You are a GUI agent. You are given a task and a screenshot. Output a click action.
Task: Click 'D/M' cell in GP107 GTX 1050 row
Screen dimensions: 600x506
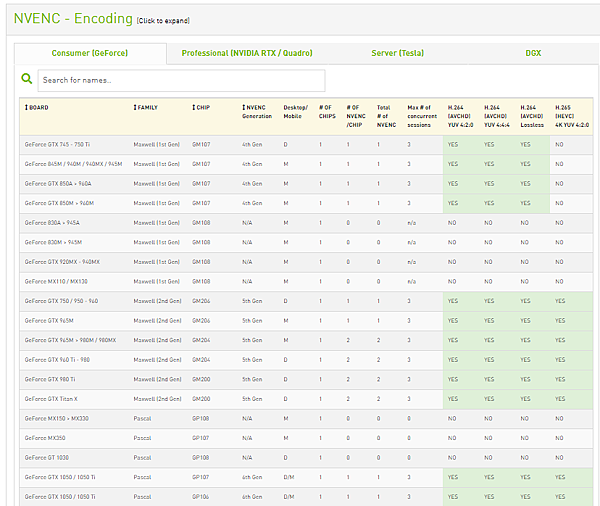tap(289, 477)
